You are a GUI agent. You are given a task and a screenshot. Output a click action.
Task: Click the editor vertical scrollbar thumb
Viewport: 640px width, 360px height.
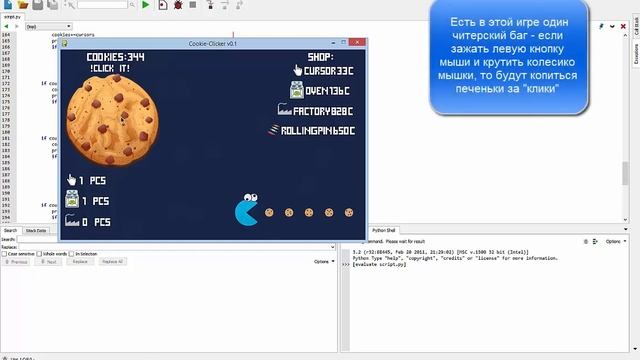(625, 173)
